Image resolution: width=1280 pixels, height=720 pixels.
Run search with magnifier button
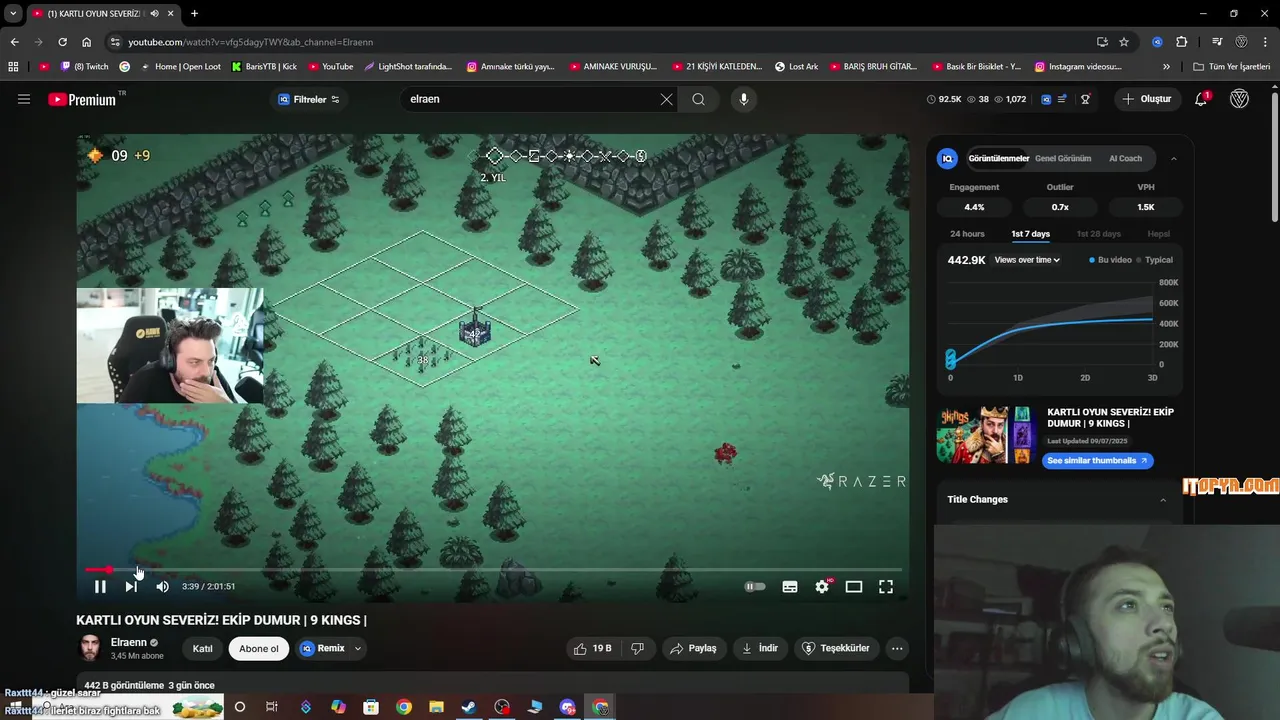(698, 99)
